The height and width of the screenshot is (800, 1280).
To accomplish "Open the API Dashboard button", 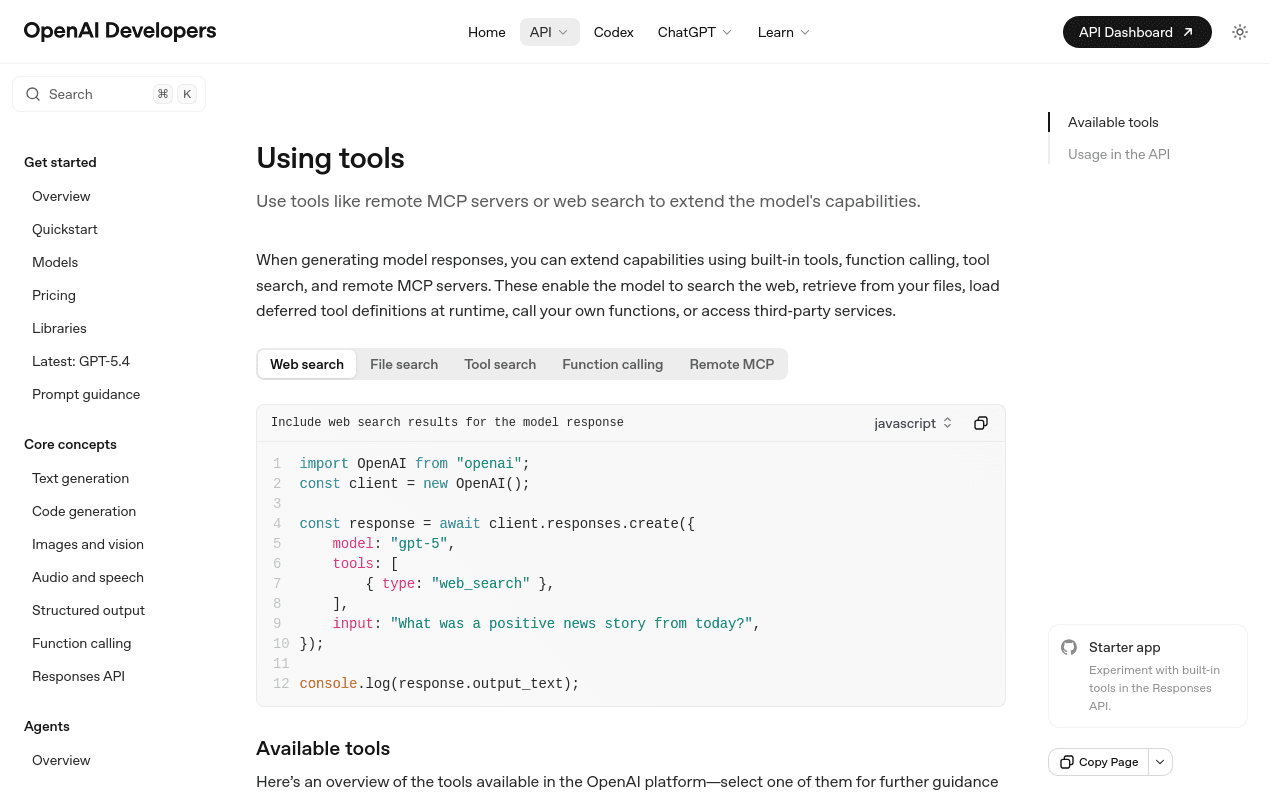I will point(1137,32).
